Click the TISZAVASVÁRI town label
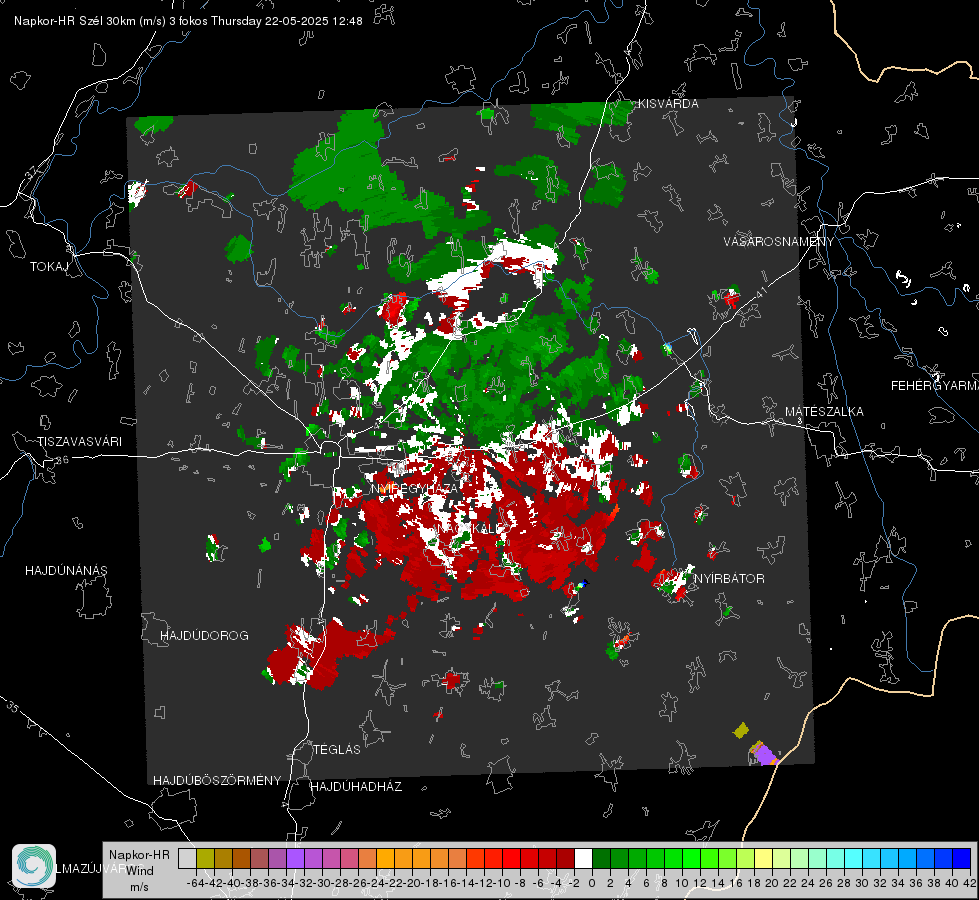Image resolution: width=979 pixels, height=900 pixels. click(x=79, y=442)
